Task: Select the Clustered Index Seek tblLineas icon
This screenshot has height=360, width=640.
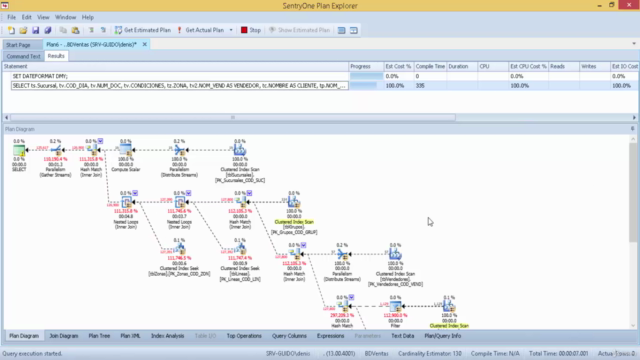Action: (240, 249)
